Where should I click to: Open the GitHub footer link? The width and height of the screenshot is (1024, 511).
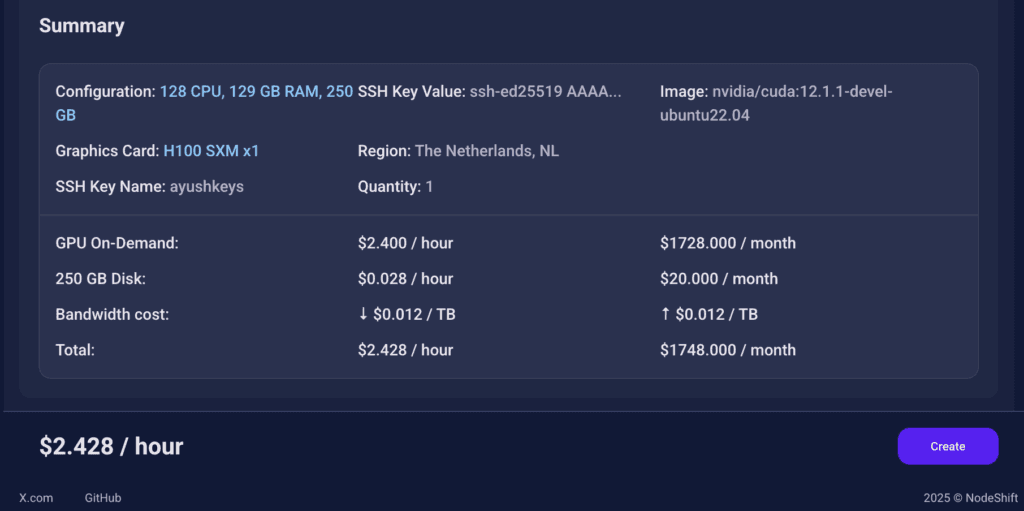click(x=103, y=498)
